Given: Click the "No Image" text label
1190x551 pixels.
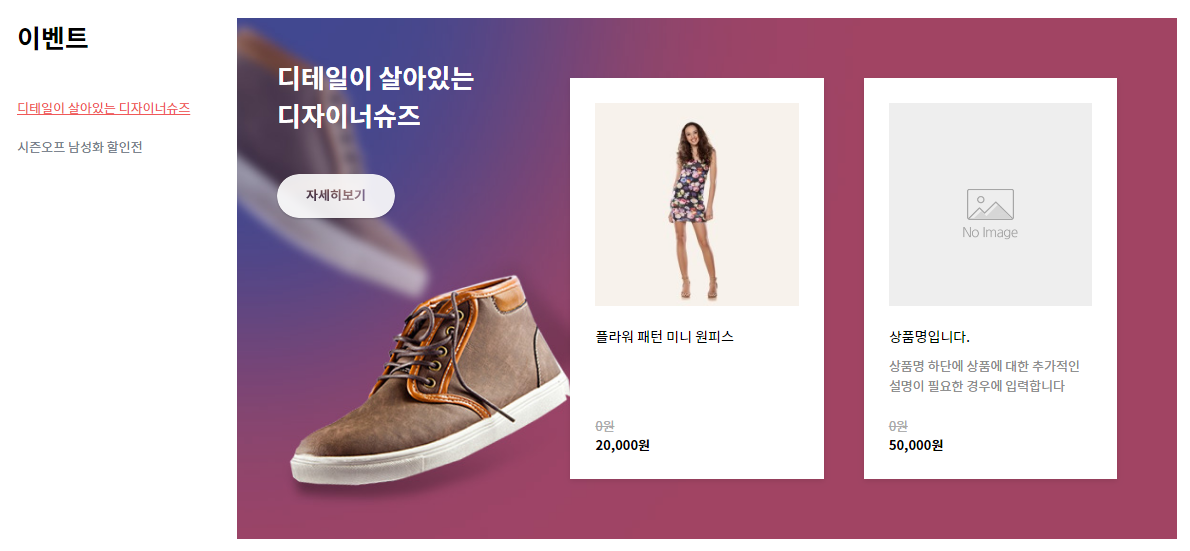Looking at the screenshot, I should 990,233.
